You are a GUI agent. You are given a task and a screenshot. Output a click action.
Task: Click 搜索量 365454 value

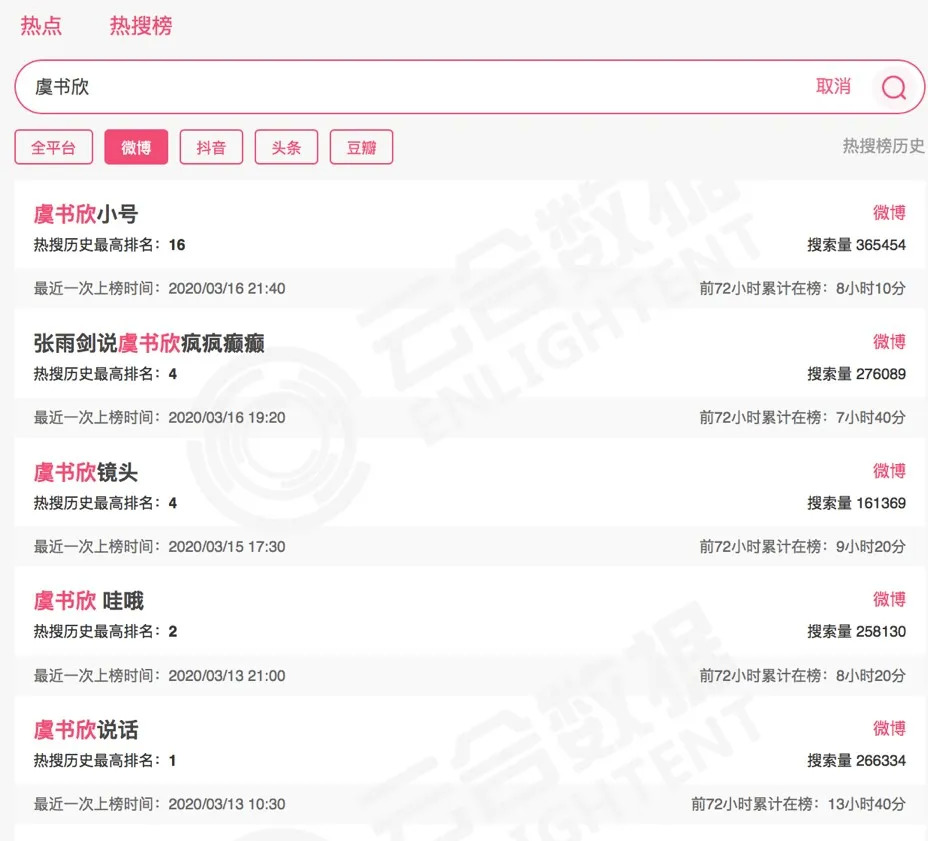coord(856,244)
